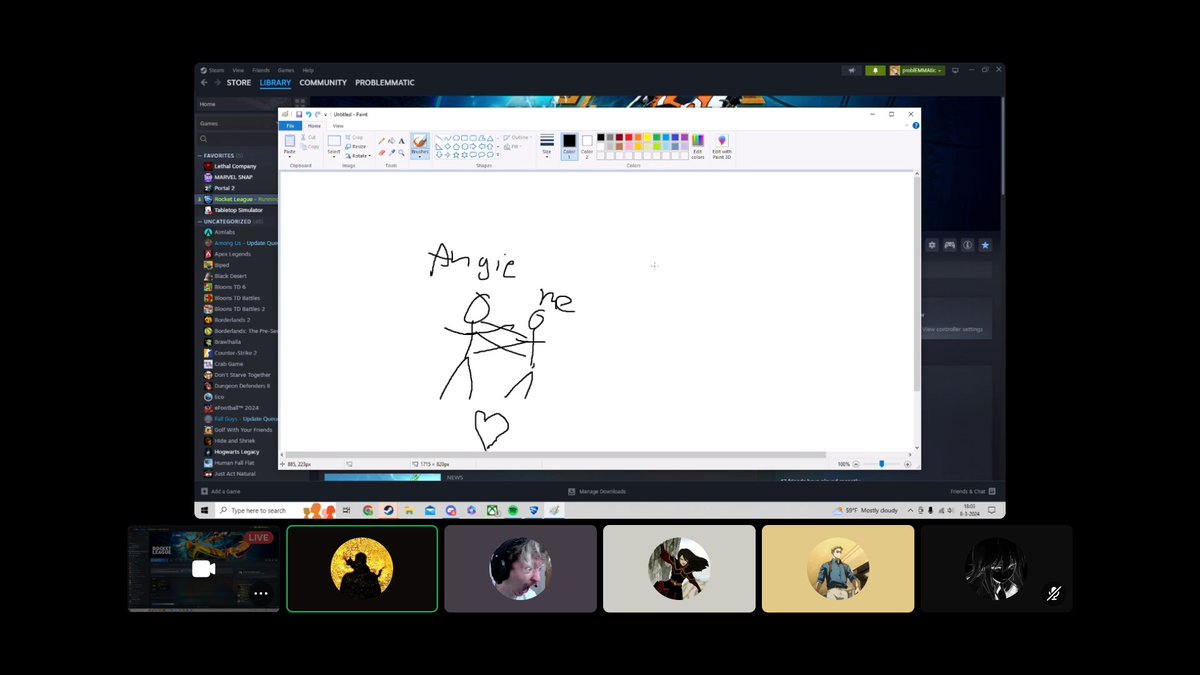The image size is (1200, 675).
Task: Select the Magnifier tool
Action: point(400,152)
